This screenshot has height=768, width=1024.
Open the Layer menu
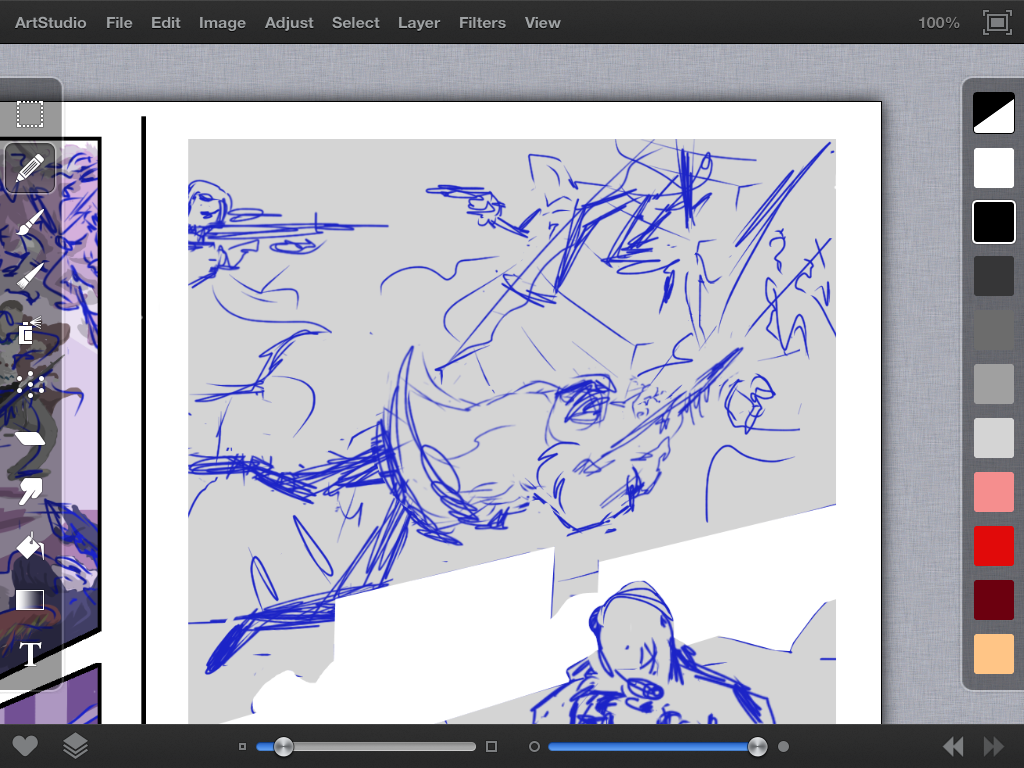click(419, 23)
